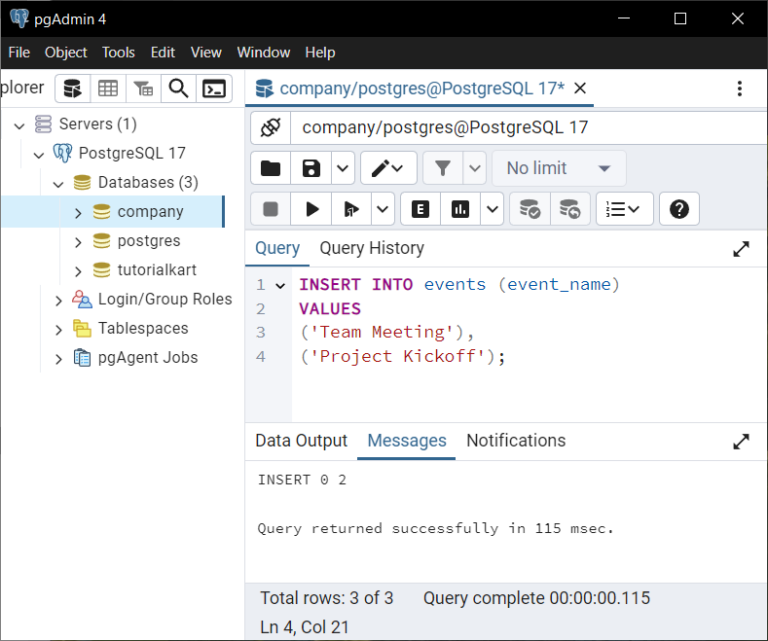Select the tutorialkart database

pos(156,270)
